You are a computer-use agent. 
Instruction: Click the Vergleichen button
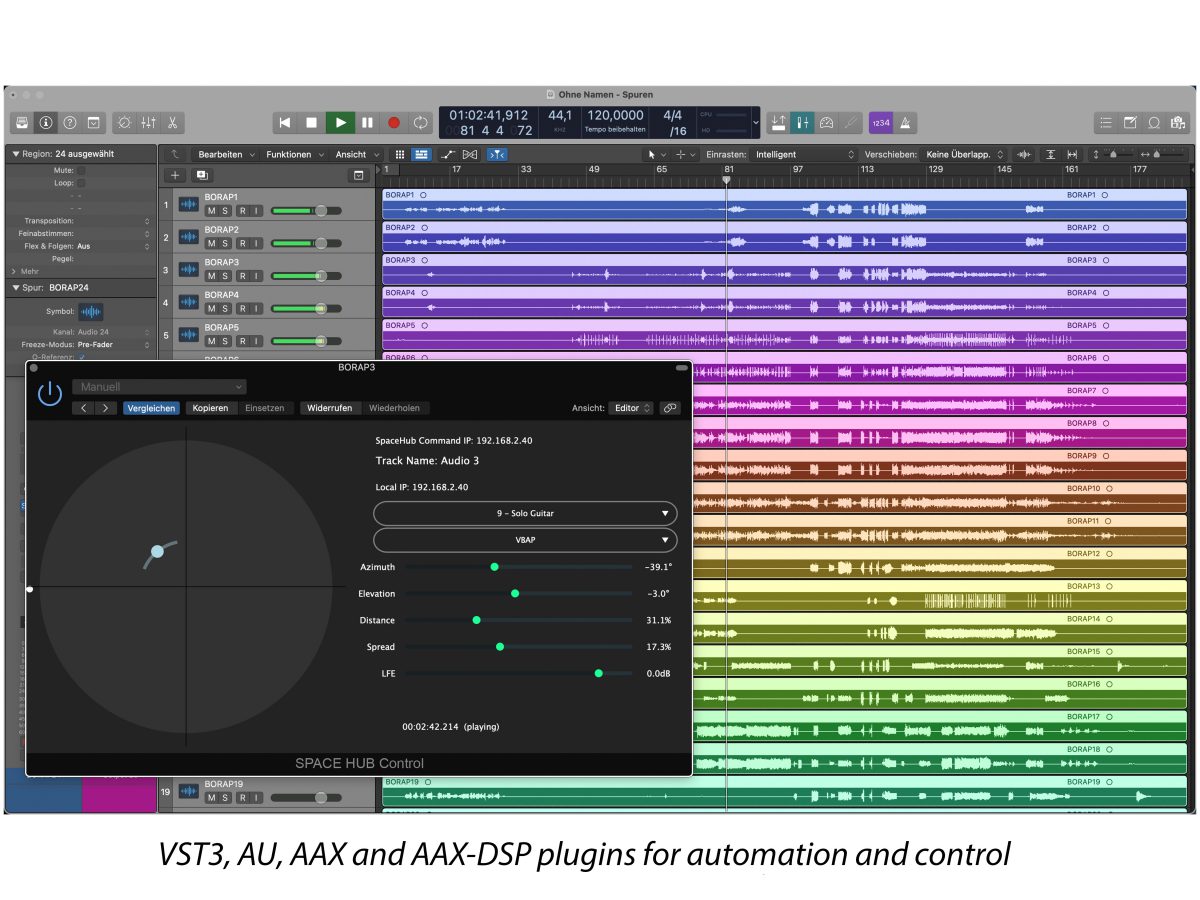(x=152, y=408)
